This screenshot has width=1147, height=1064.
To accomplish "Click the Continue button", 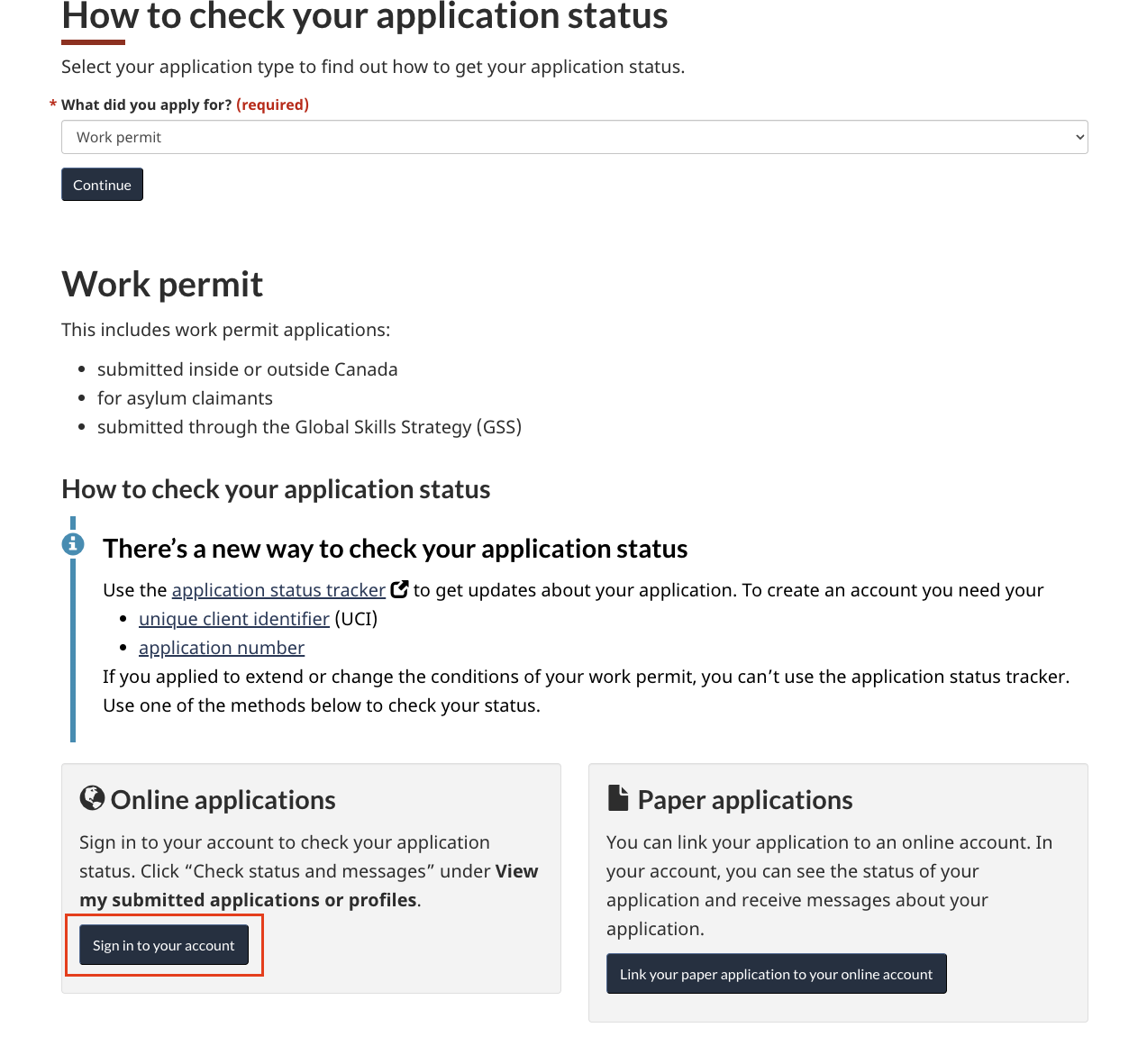I will [x=102, y=185].
